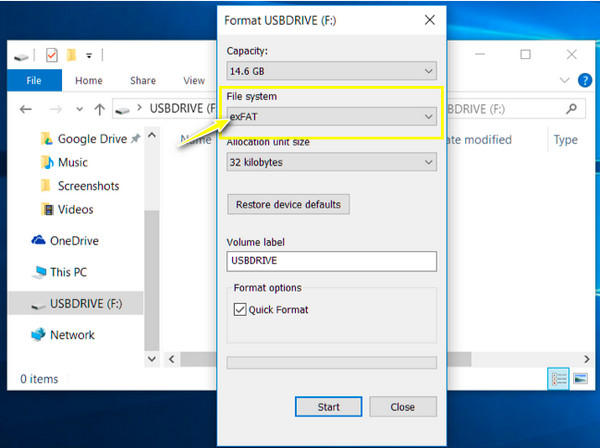Click the pin icon beside Google Drive

135,138
